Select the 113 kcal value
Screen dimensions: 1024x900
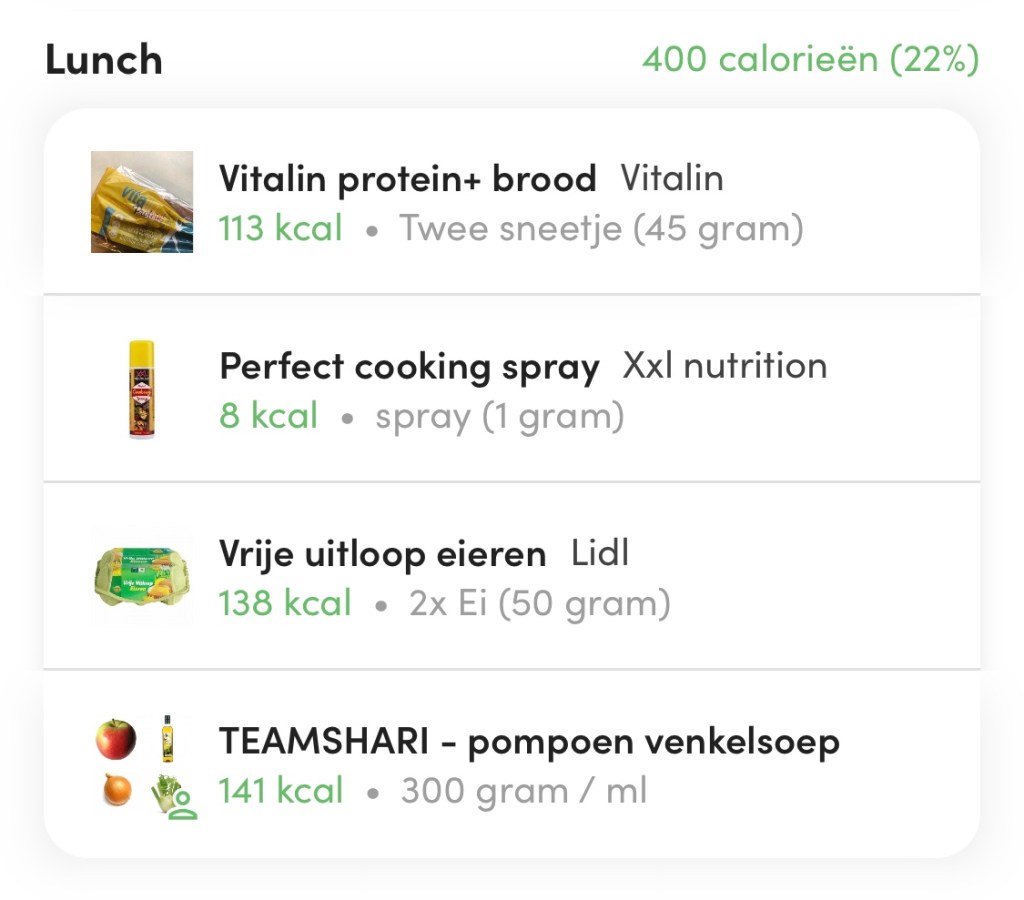tap(281, 229)
